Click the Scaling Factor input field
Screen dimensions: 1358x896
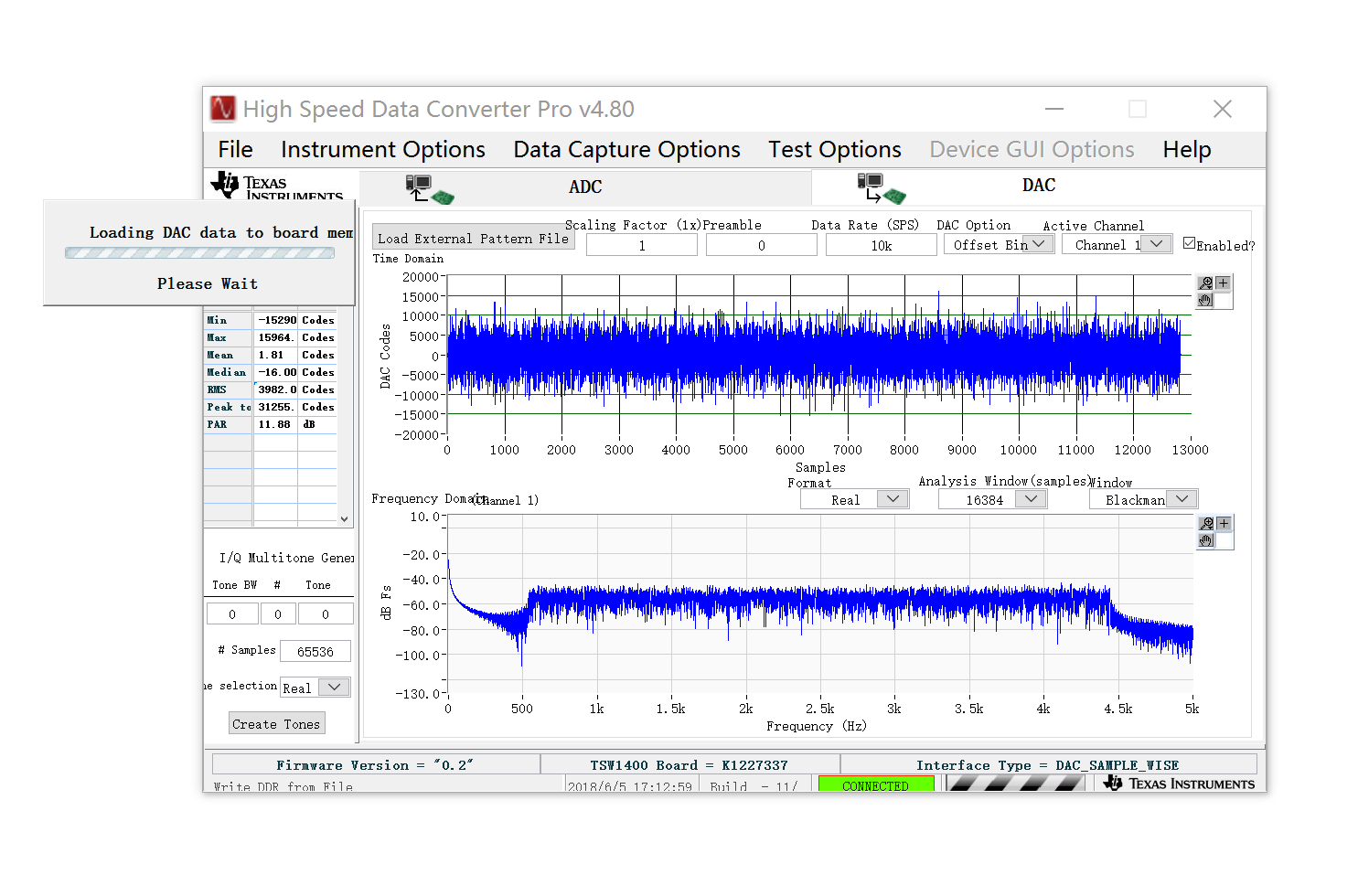642,245
